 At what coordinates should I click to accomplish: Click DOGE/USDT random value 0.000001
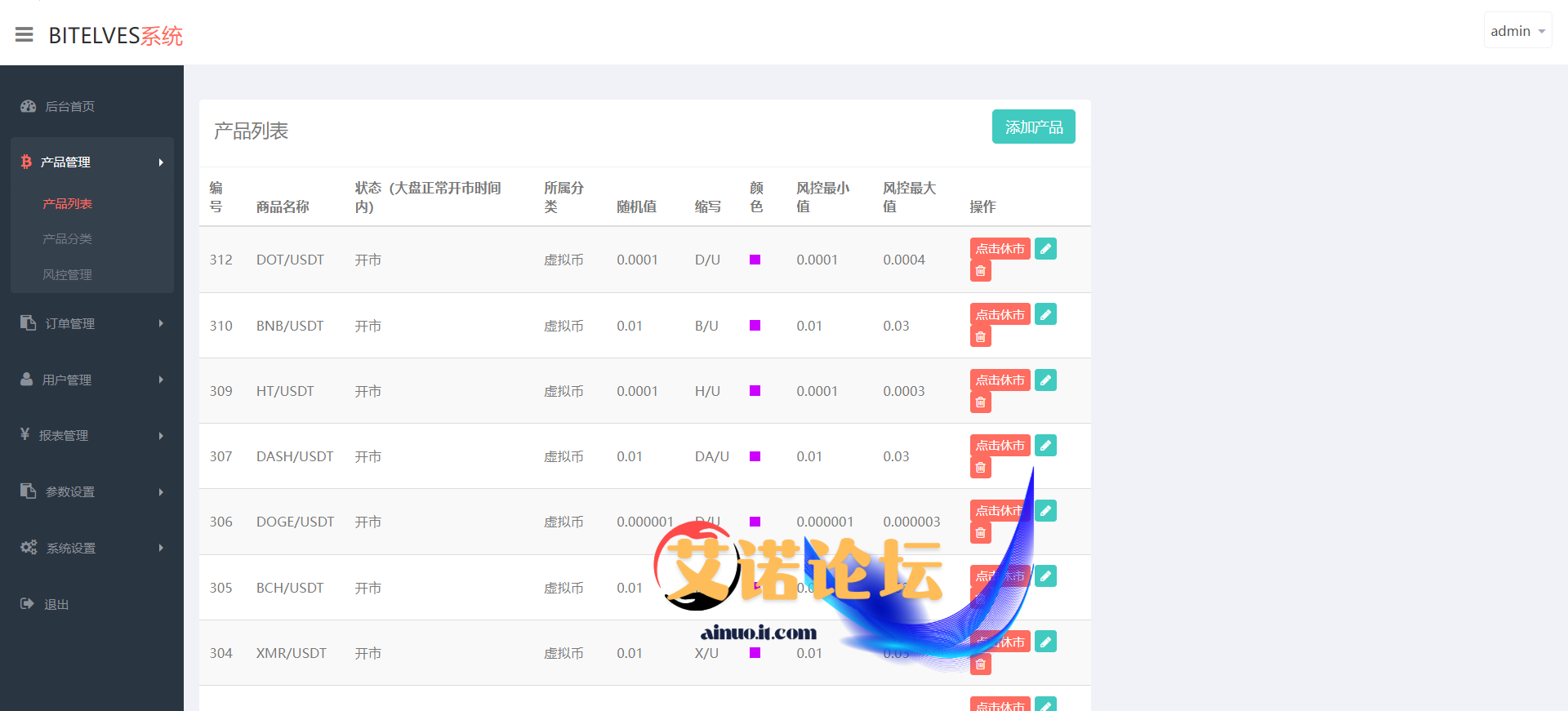[645, 522]
